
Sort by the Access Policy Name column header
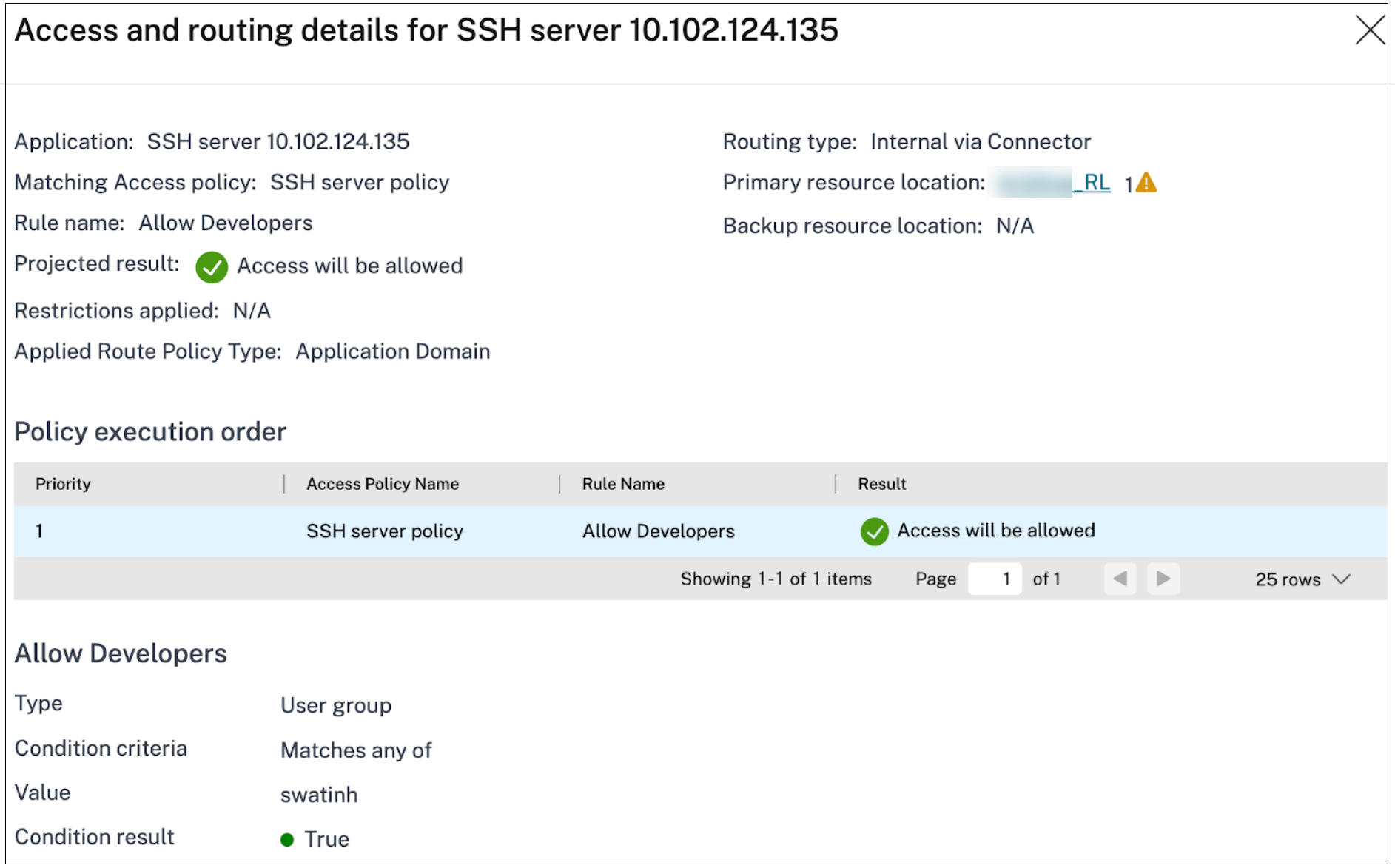tap(383, 484)
